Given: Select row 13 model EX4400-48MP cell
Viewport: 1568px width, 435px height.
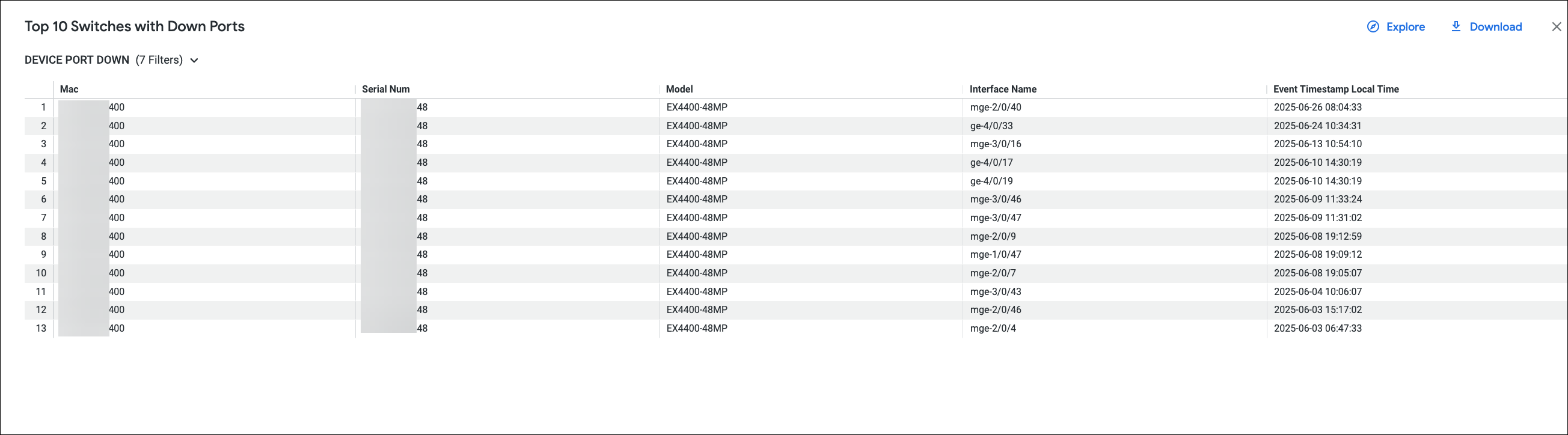Looking at the screenshot, I should (696, 328).
